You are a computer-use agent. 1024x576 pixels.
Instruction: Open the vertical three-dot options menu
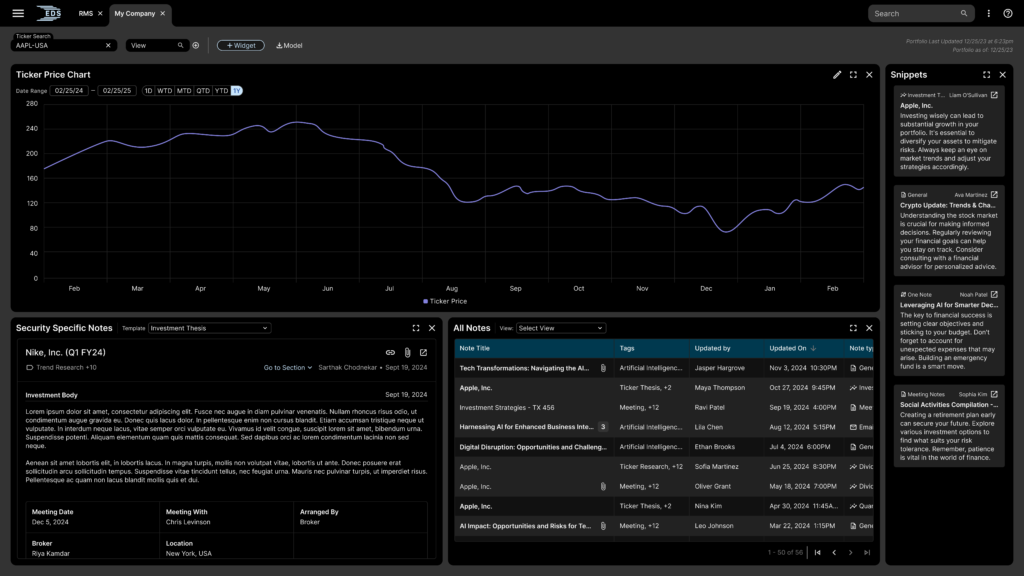pos(989,14)
